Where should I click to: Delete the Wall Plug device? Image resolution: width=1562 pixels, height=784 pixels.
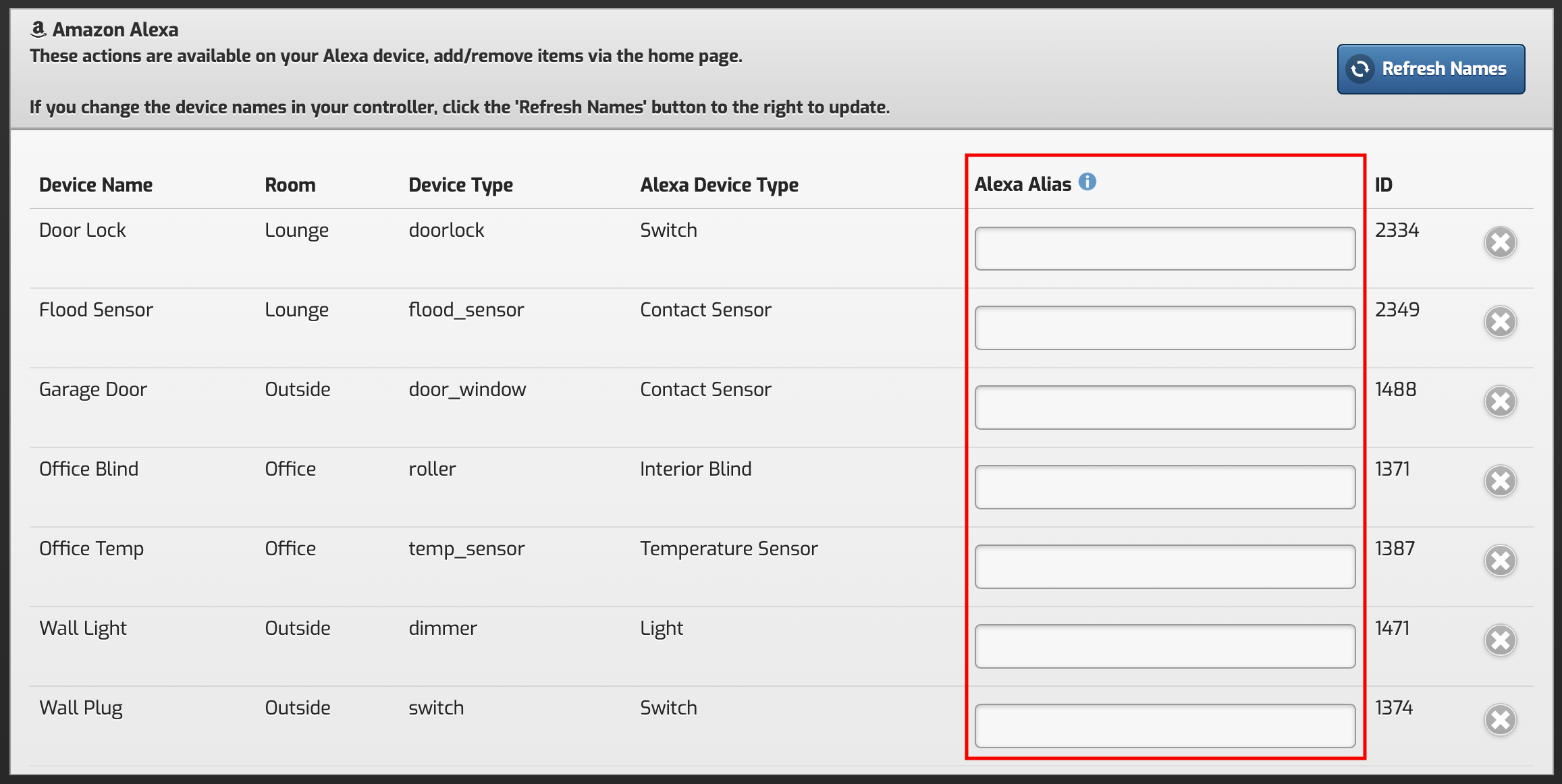pyautogui.click(x=1500, y=721)
